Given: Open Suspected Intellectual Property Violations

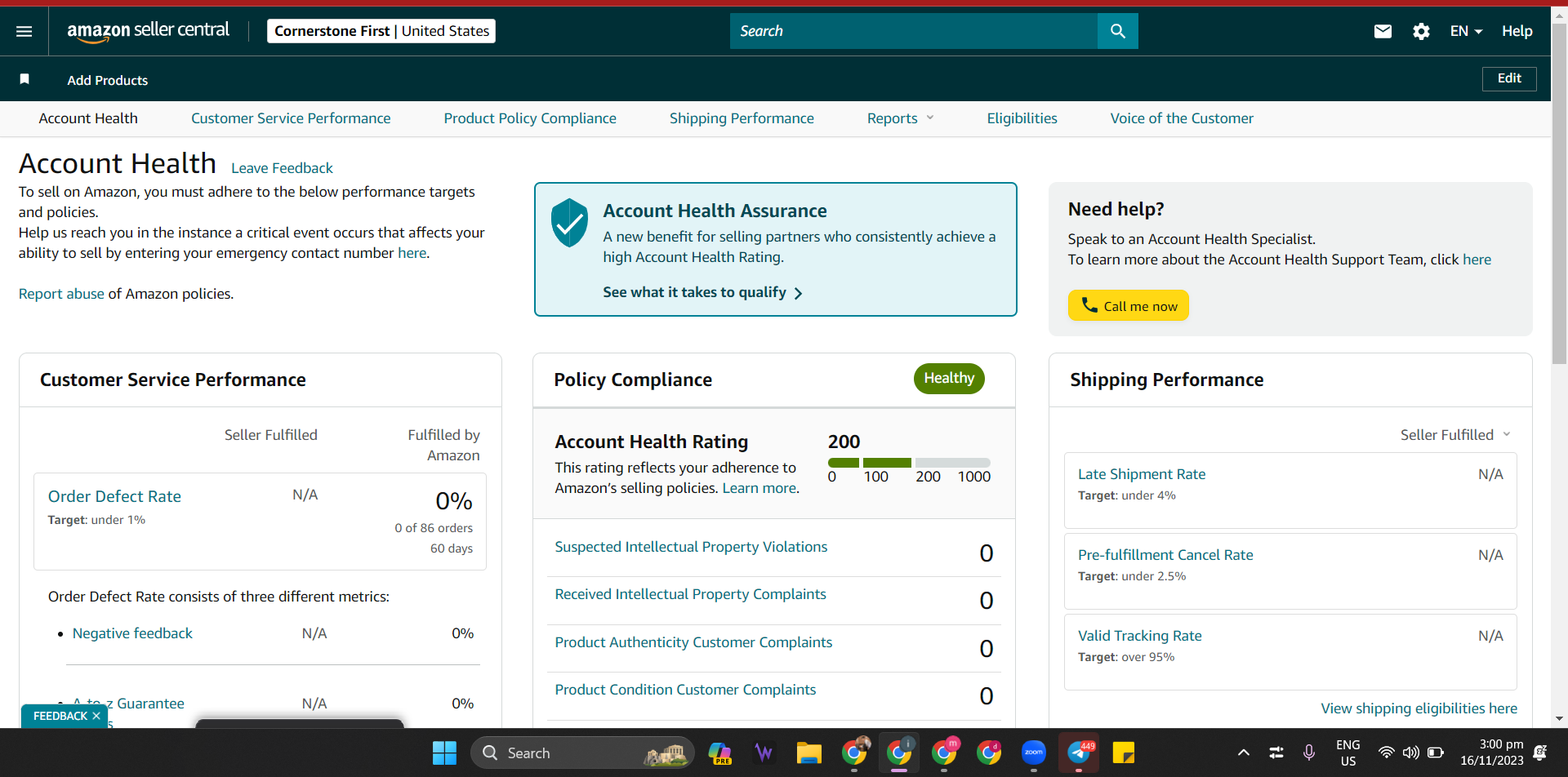Looking at the screenshot, I should [x=691, y=547].
